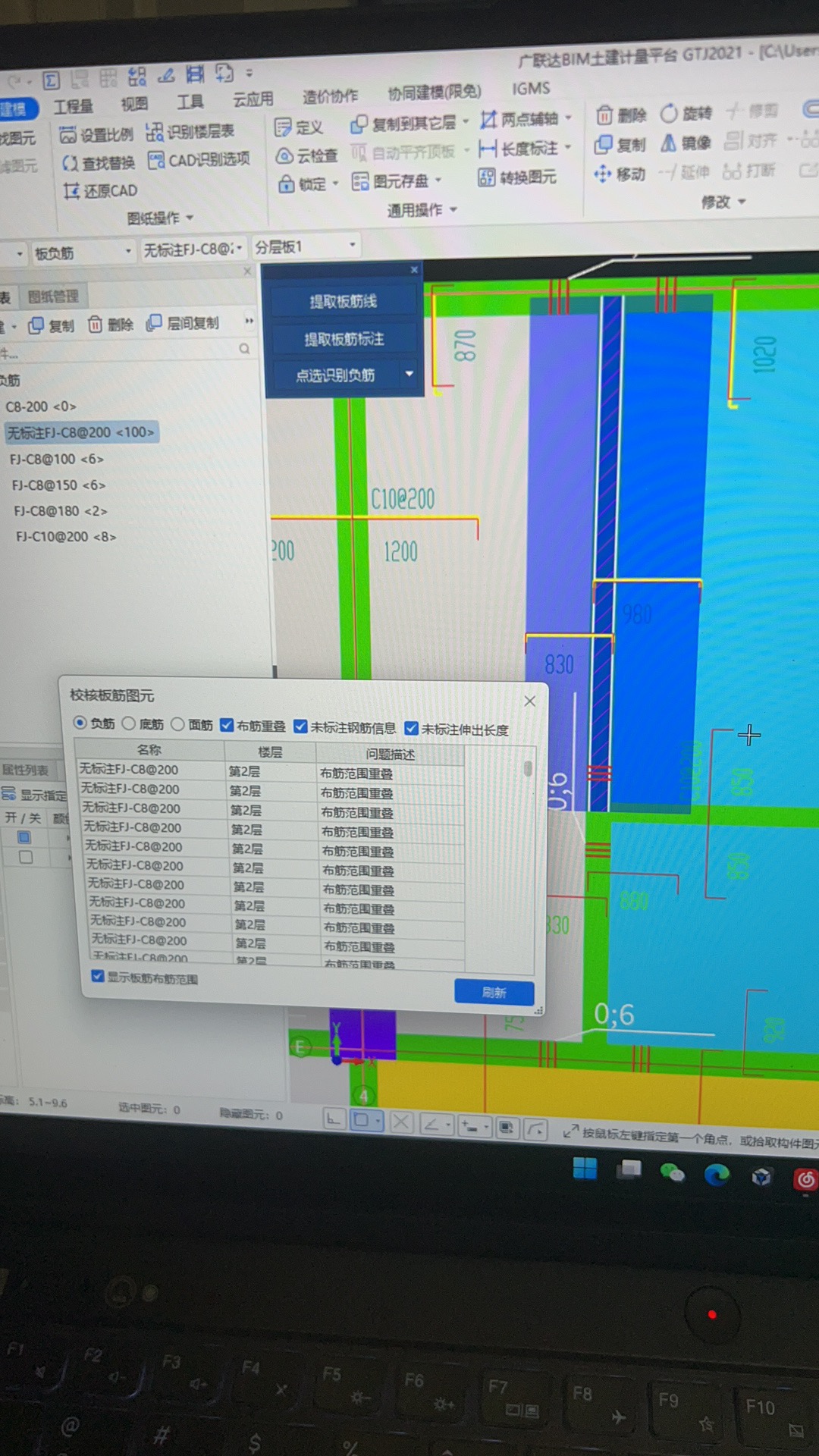
Task: Click the 点选识别负筋 button
Action: [336, 375]
